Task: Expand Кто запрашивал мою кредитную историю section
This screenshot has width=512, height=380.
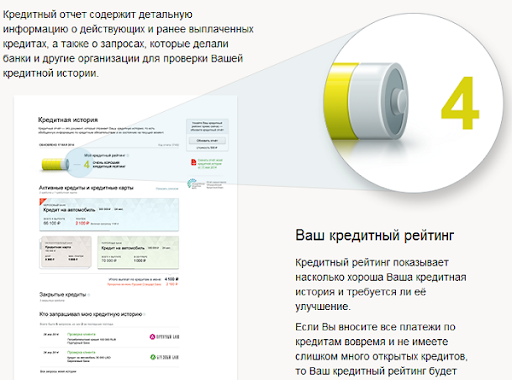Action: tap(92, 314)
